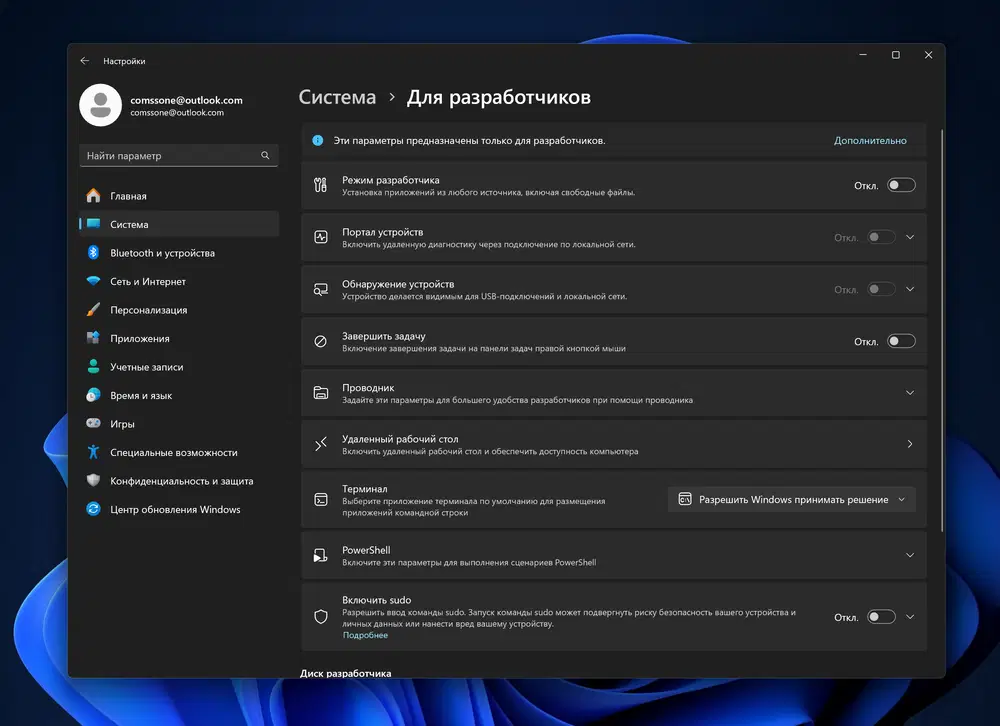Click the Учетные записи person icon

pos(93,367)
